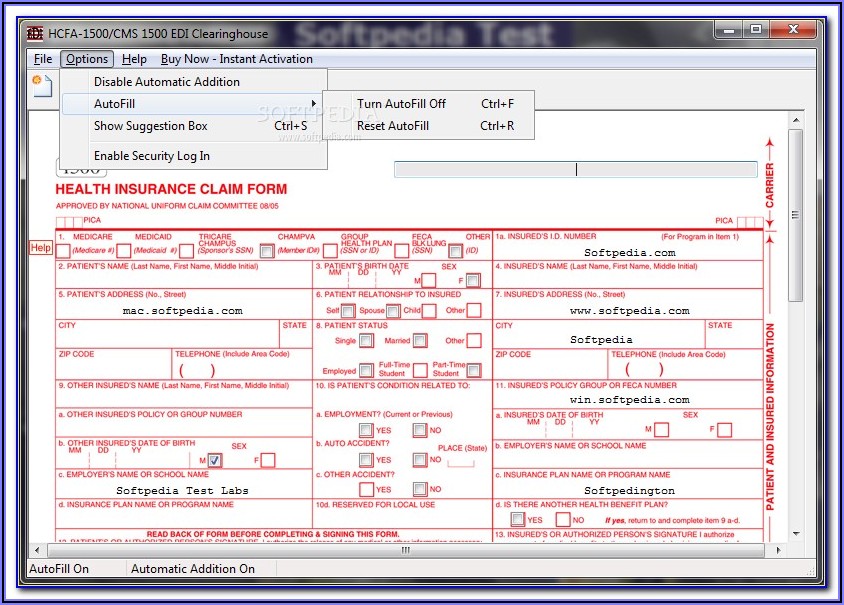Image resolution: width=844 pixels, height=605 pixels.
Task: Choose Disable Automatic Addition
Action: [166, 82]
